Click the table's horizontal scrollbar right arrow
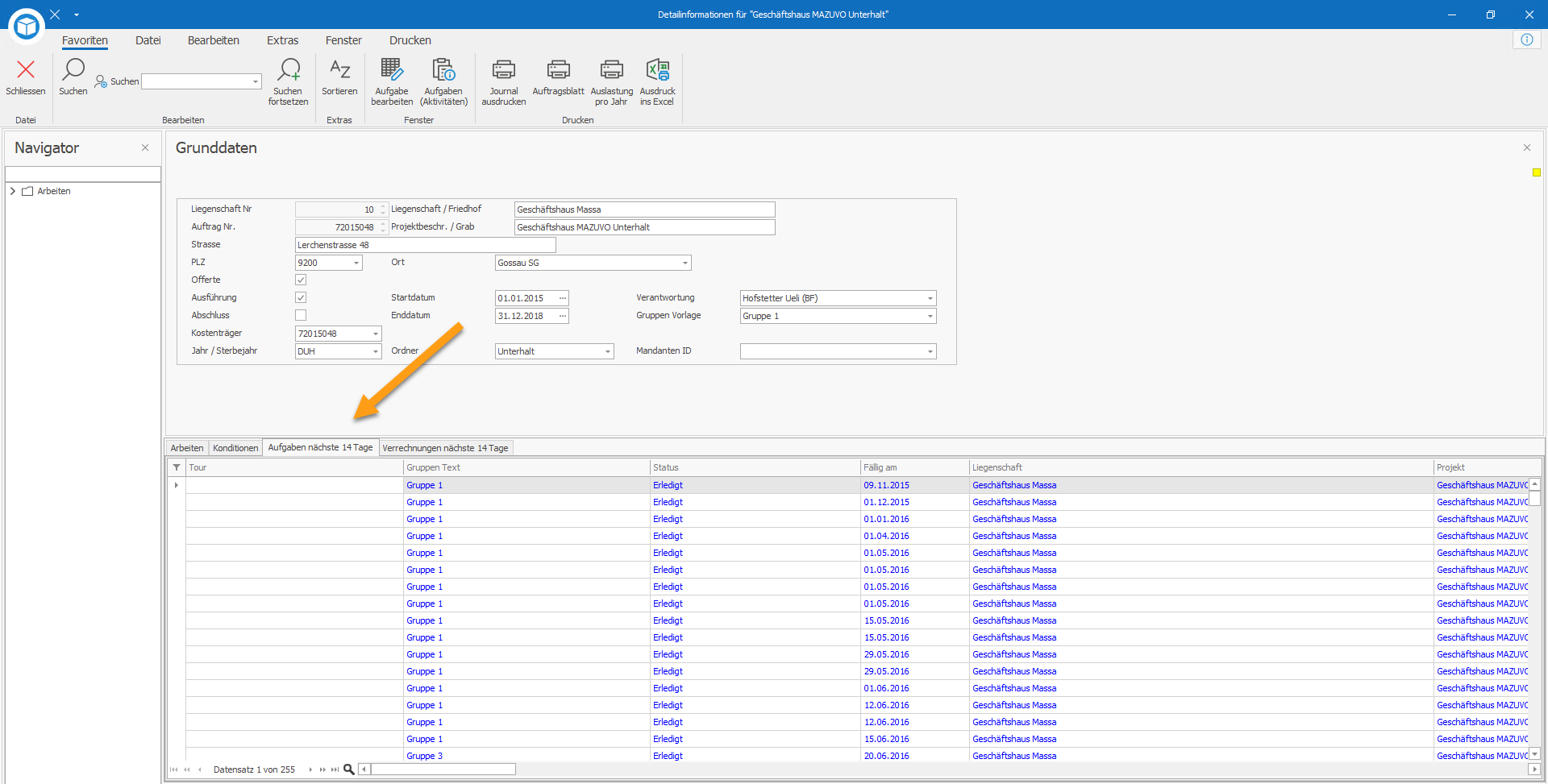Image resolution: width=1548 pixels, height=784 pixels. pyautogui.click(x=1534, y=769)
